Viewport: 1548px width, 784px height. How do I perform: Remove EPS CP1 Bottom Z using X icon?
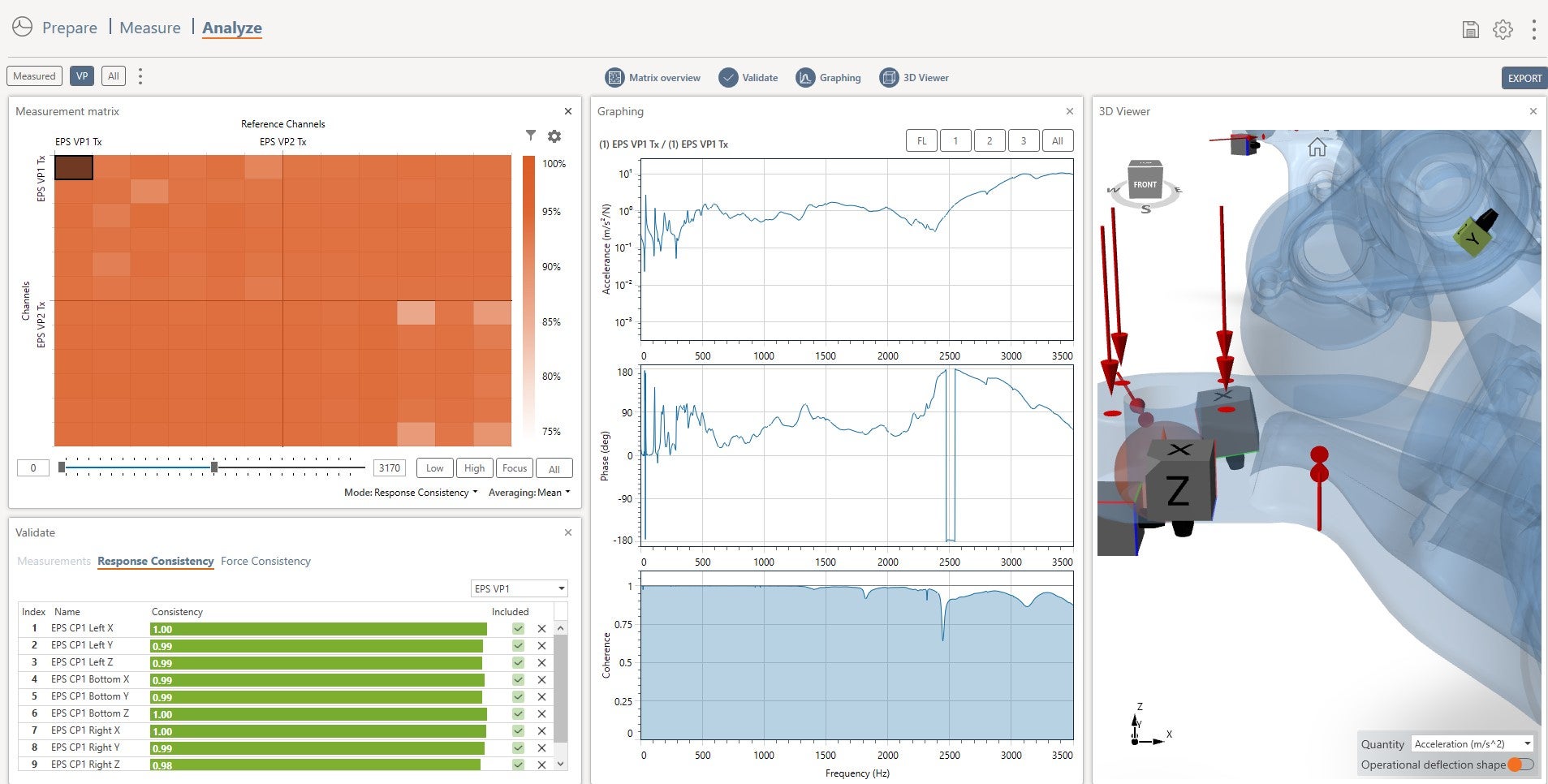[541, 714]
